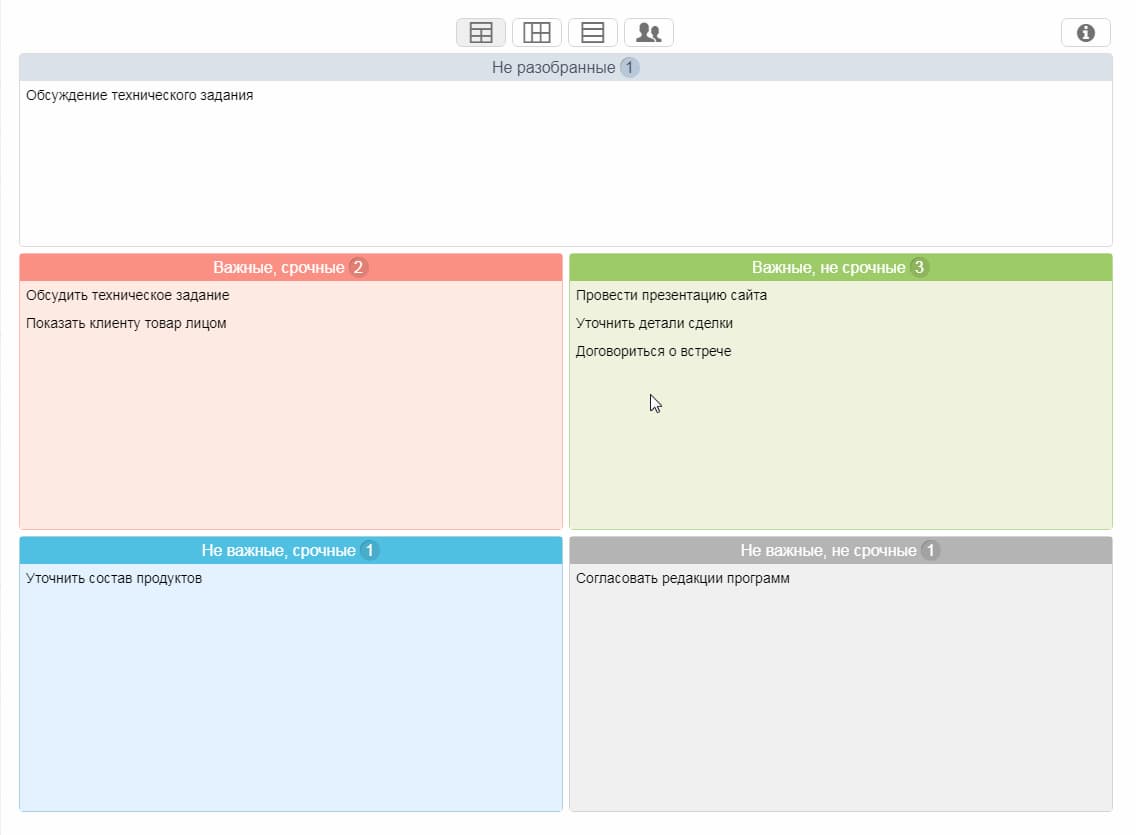This screenshot has height=835, width=1136.
Task: Switch to the stacked rows list view
Action: click(x=593, y=33)
